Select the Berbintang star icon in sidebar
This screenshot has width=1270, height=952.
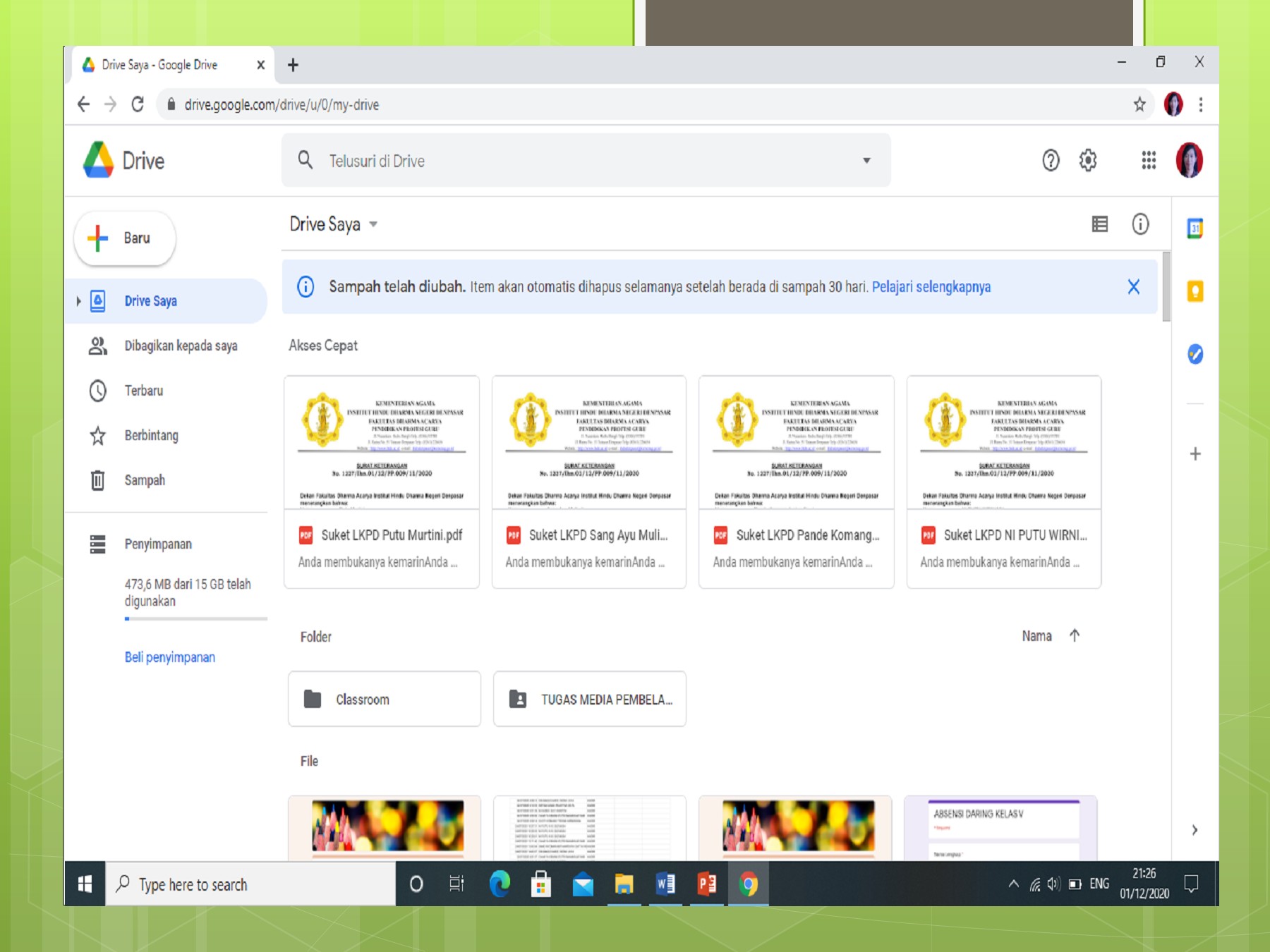click(x=97, y=435)
